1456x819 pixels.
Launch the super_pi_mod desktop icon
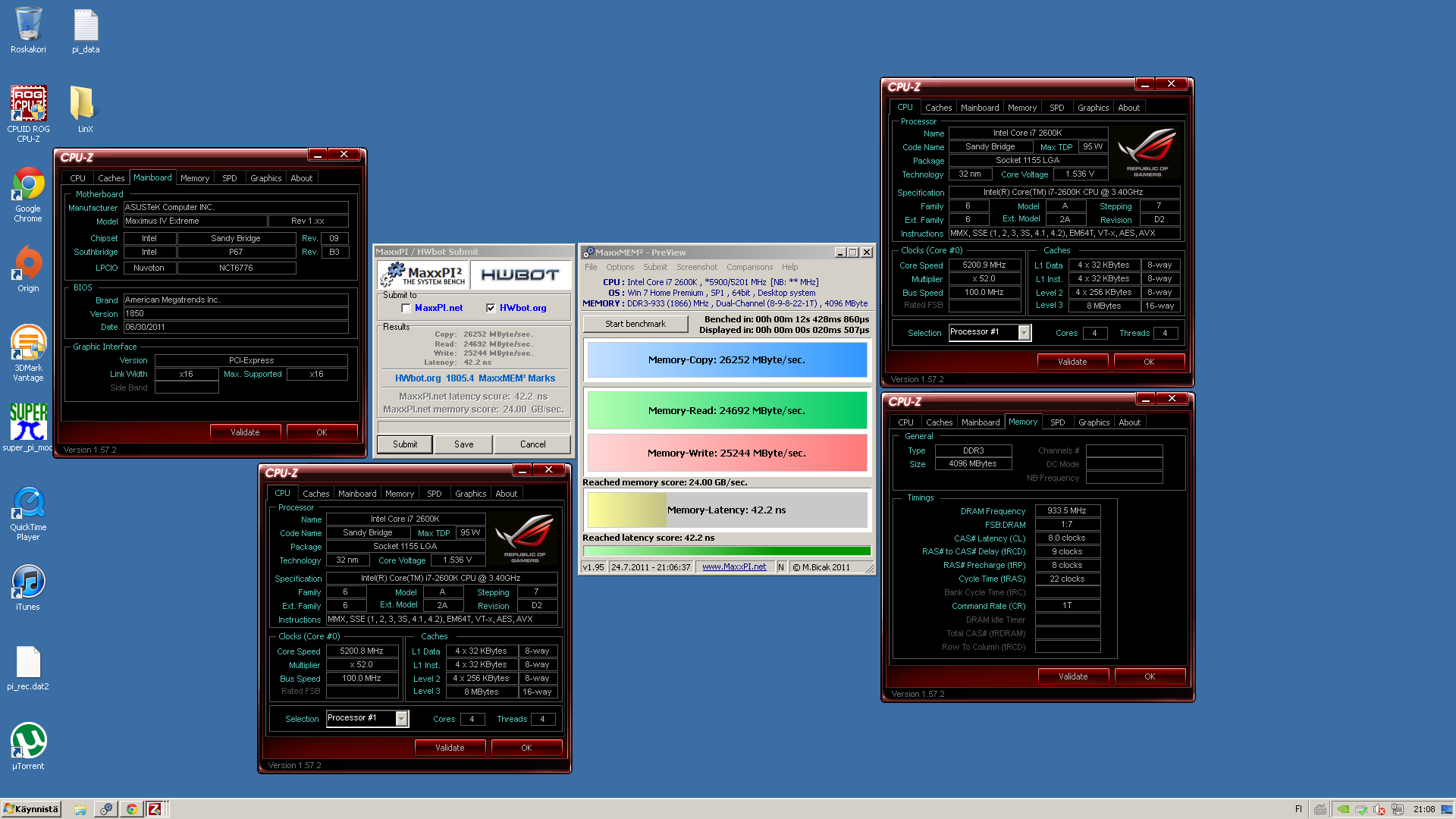[28, 427]
